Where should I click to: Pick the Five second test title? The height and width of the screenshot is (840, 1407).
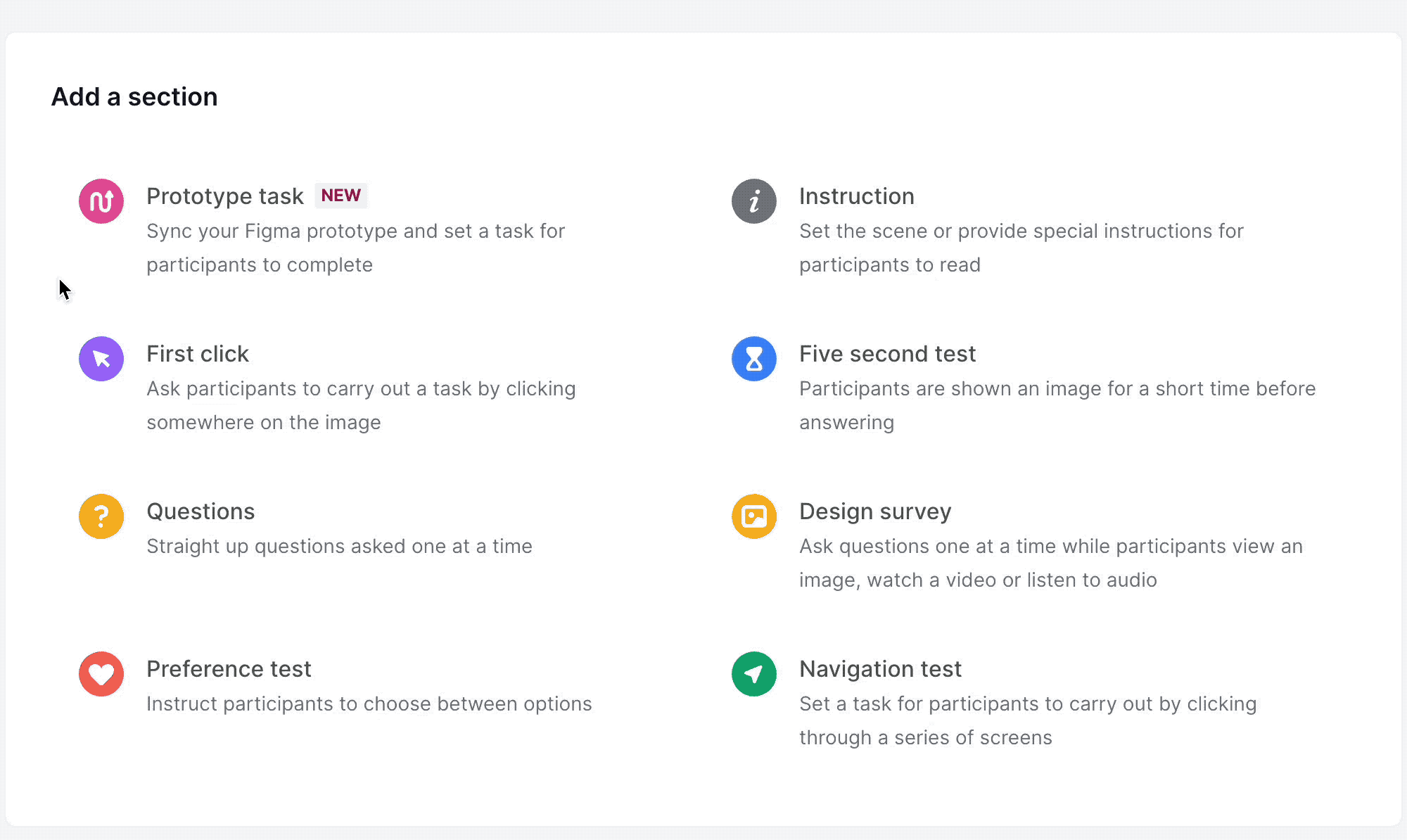(x=887, y=354)
